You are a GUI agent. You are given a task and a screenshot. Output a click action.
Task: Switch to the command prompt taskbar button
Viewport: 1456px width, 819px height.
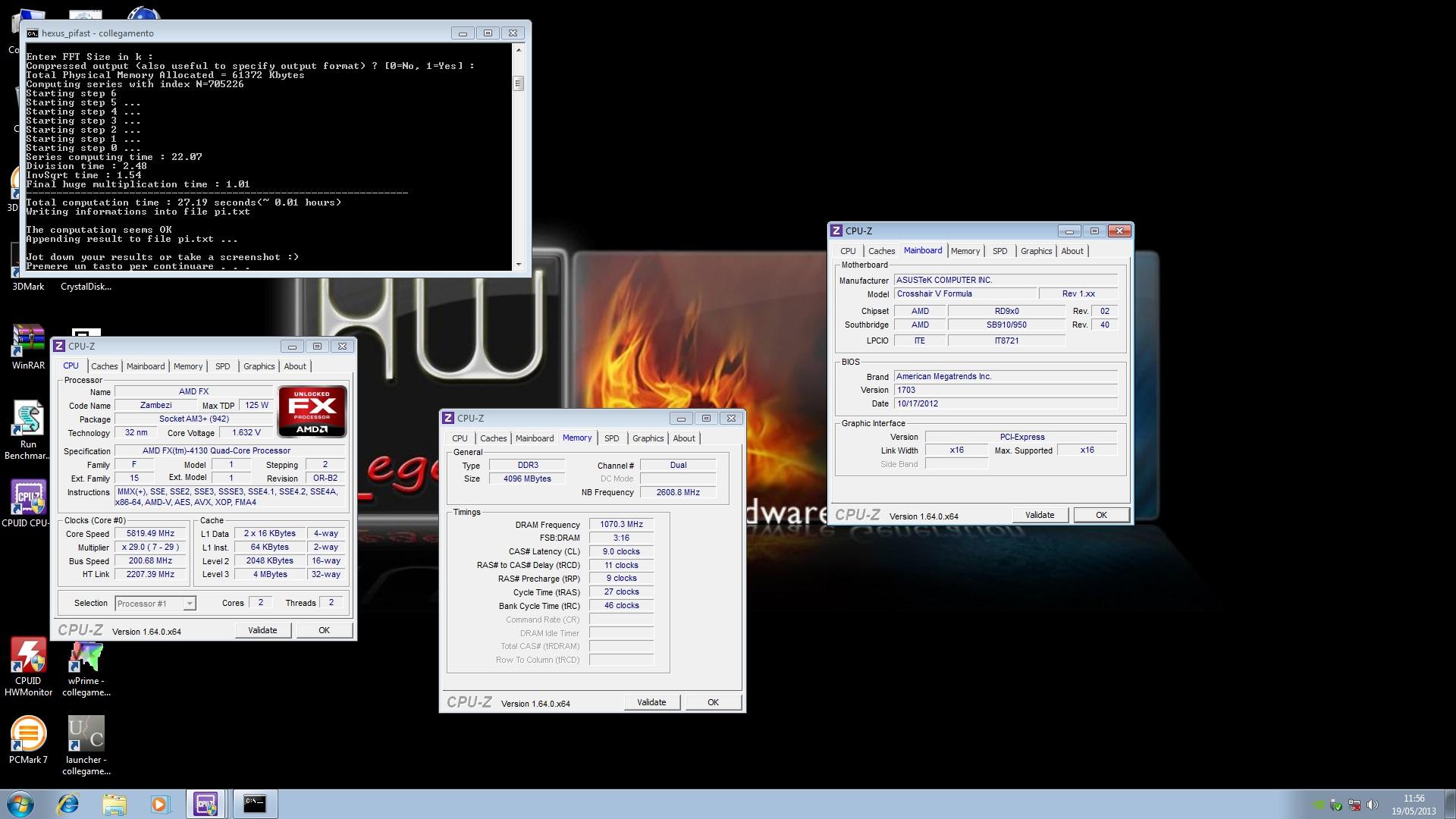[x=255, y=804]
